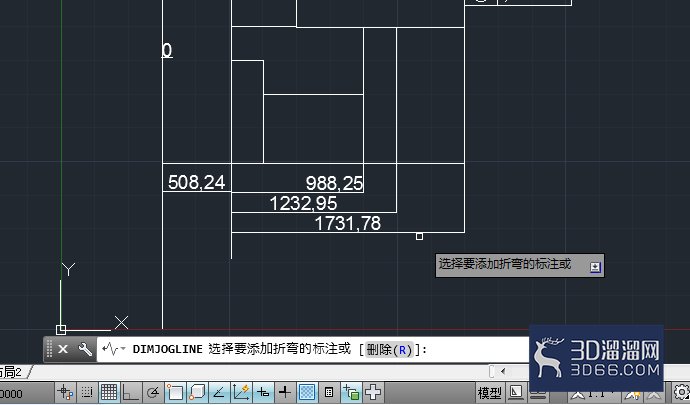Toggle 3D Object Snap in the status bar
This screenshot has width=690, height=405.
click(197, 392)
